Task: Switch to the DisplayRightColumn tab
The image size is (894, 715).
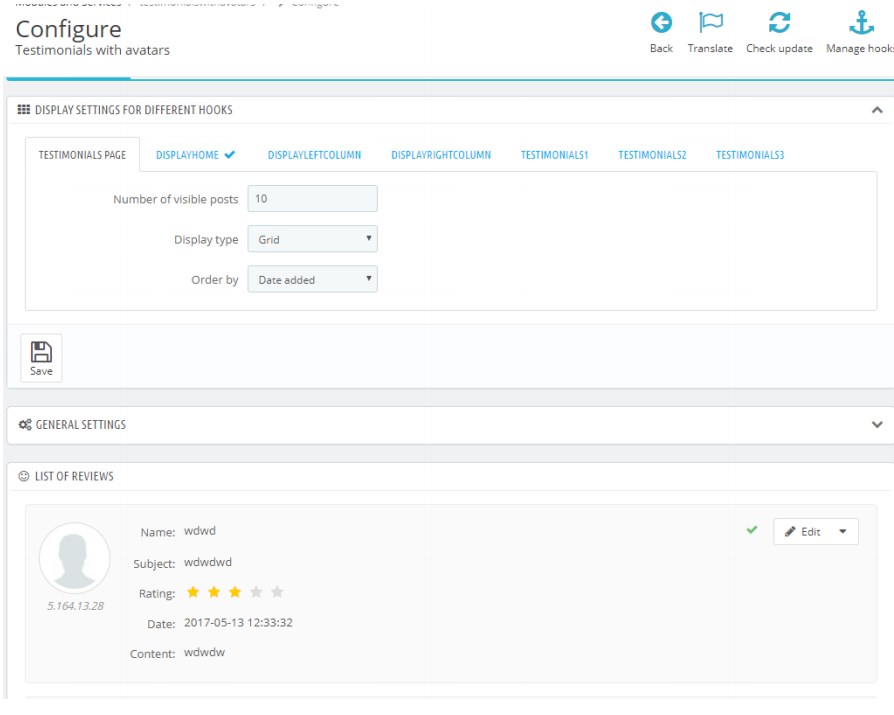Action: [x=441, y=155]
